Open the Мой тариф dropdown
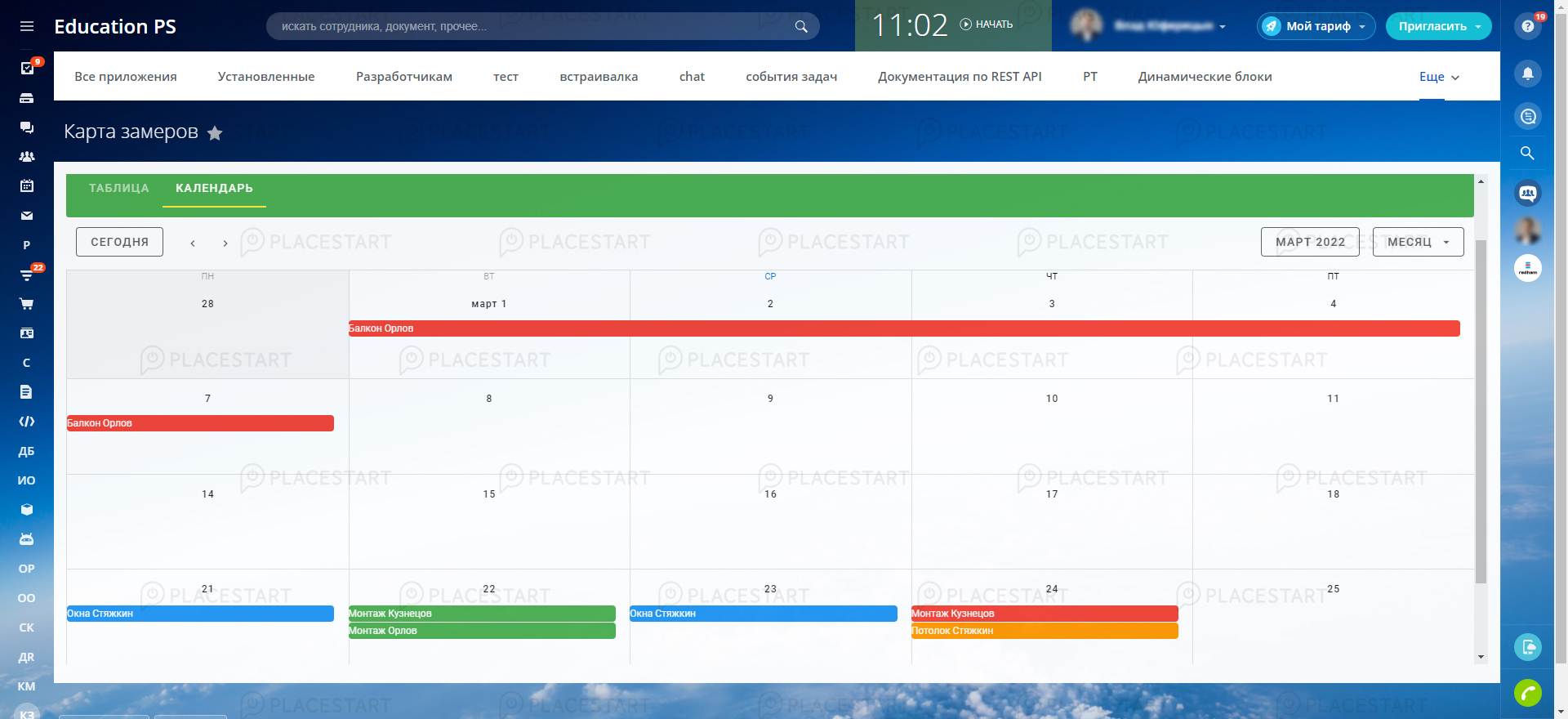 point(1316,26)
